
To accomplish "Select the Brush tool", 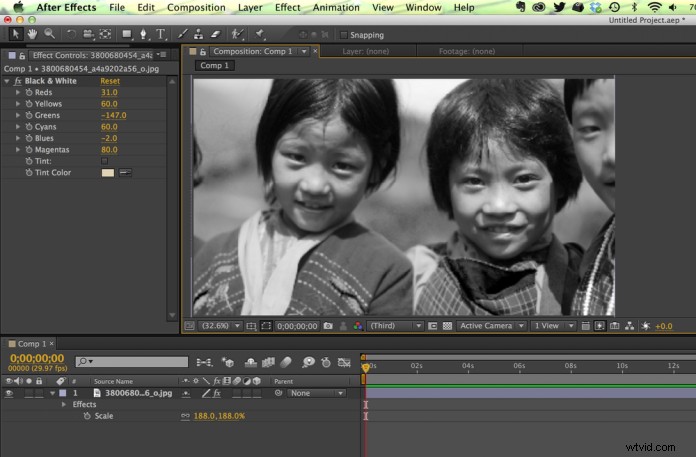I will (182, 34).
